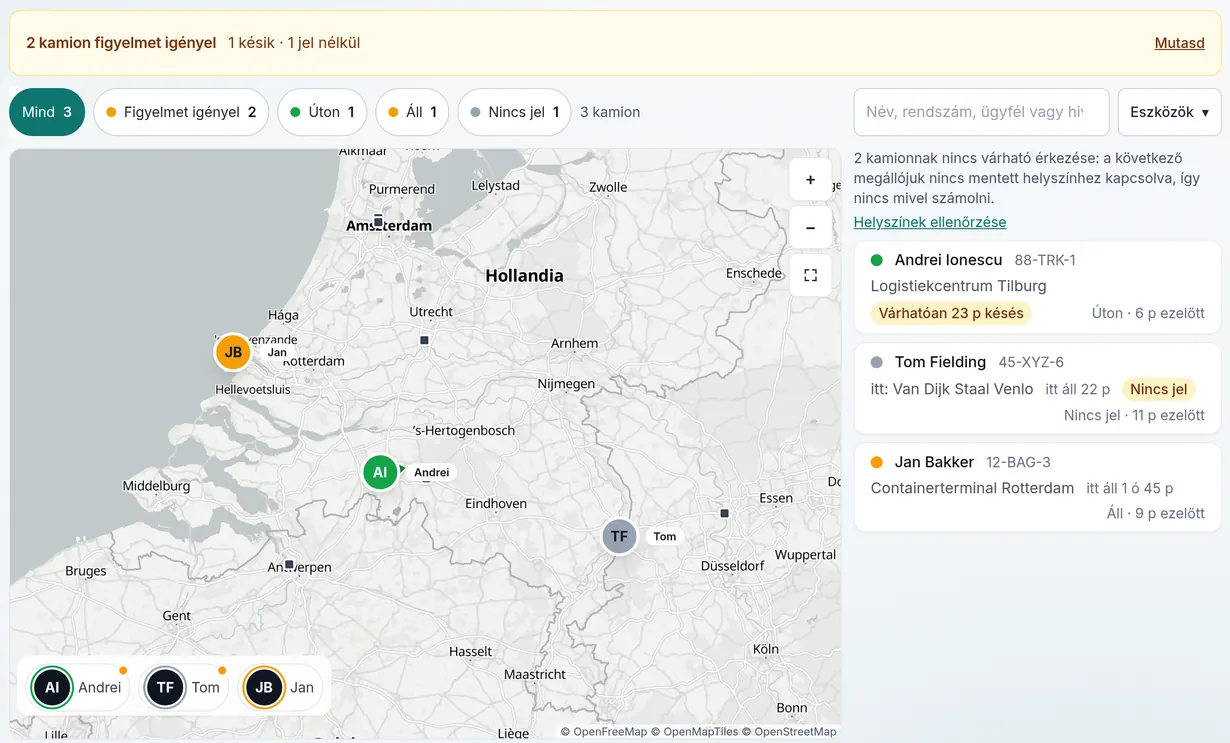Select Andrei chip in map legend
Screen dimensions: 1230x743
click(80, 687)
